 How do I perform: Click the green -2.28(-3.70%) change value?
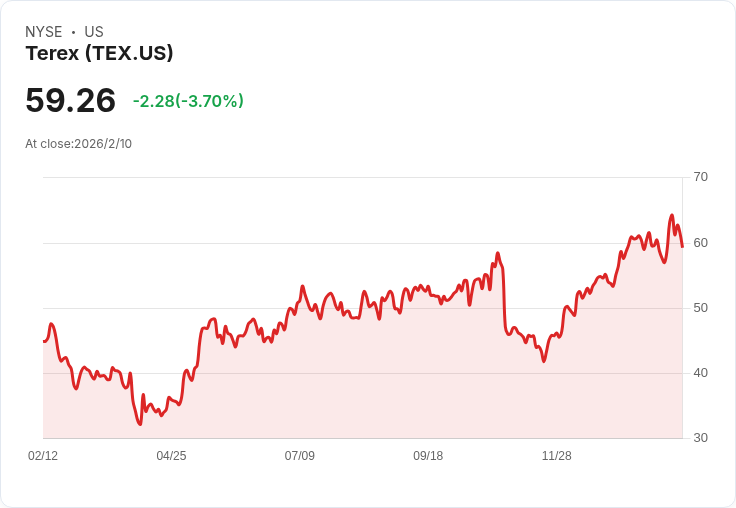[188, 101]
